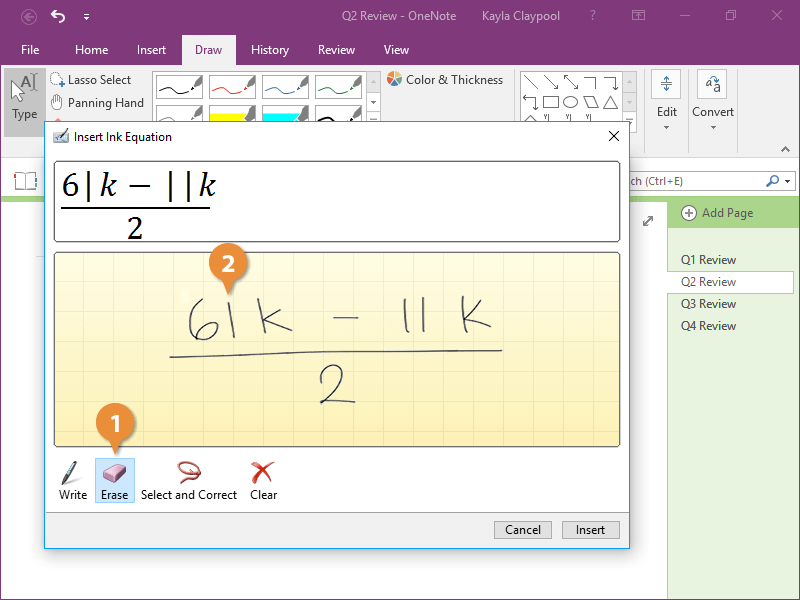Cancel the Insert Ink Equation dialog

click(x=523, y=530)
